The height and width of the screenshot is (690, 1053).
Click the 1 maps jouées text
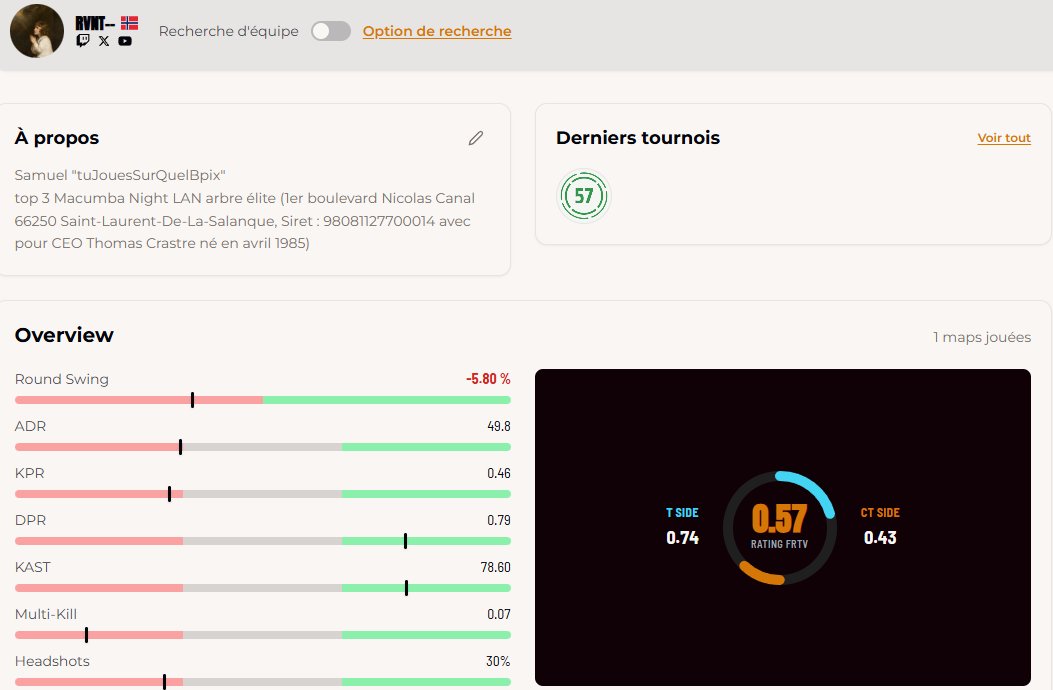(982, 337)
